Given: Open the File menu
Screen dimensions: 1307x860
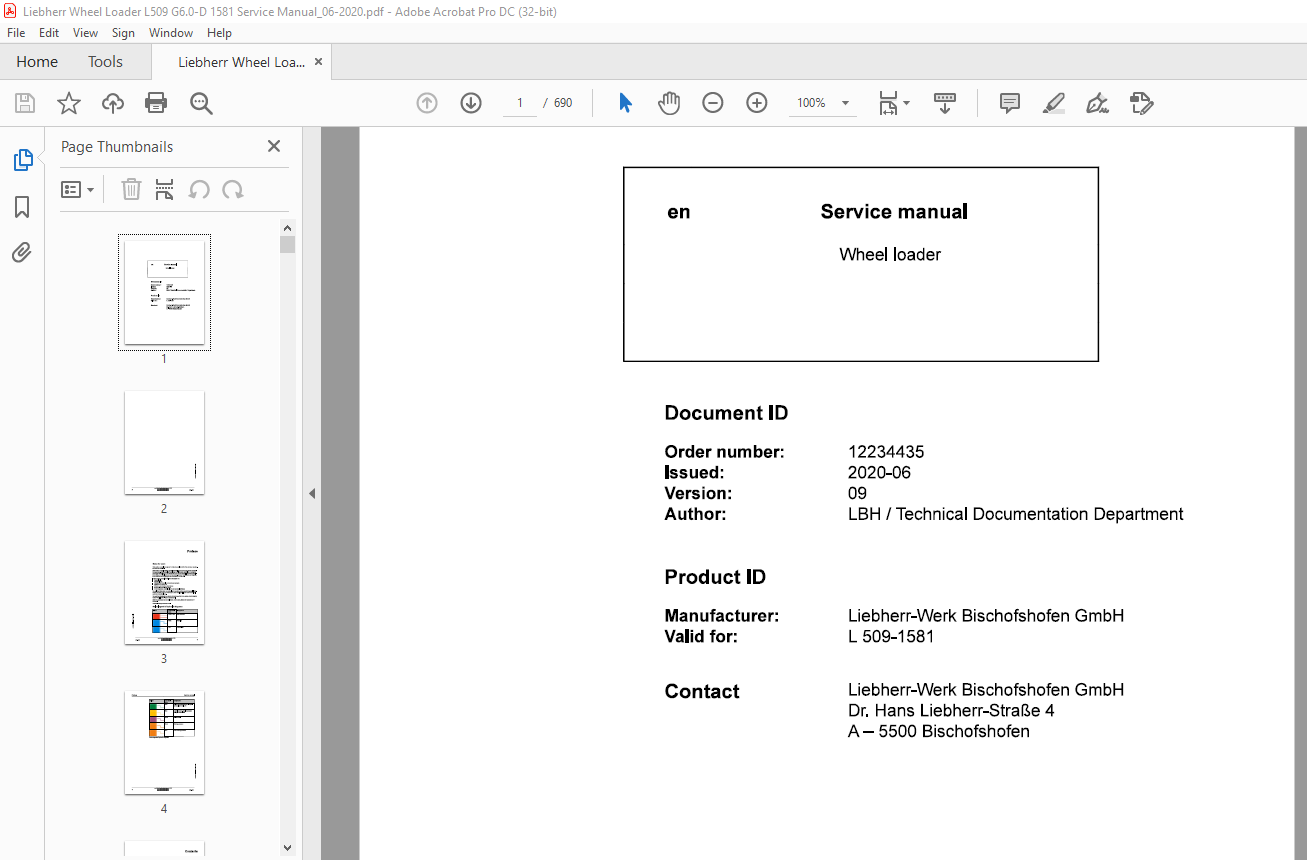Looking at the screenshot, I should pos(16,33).
